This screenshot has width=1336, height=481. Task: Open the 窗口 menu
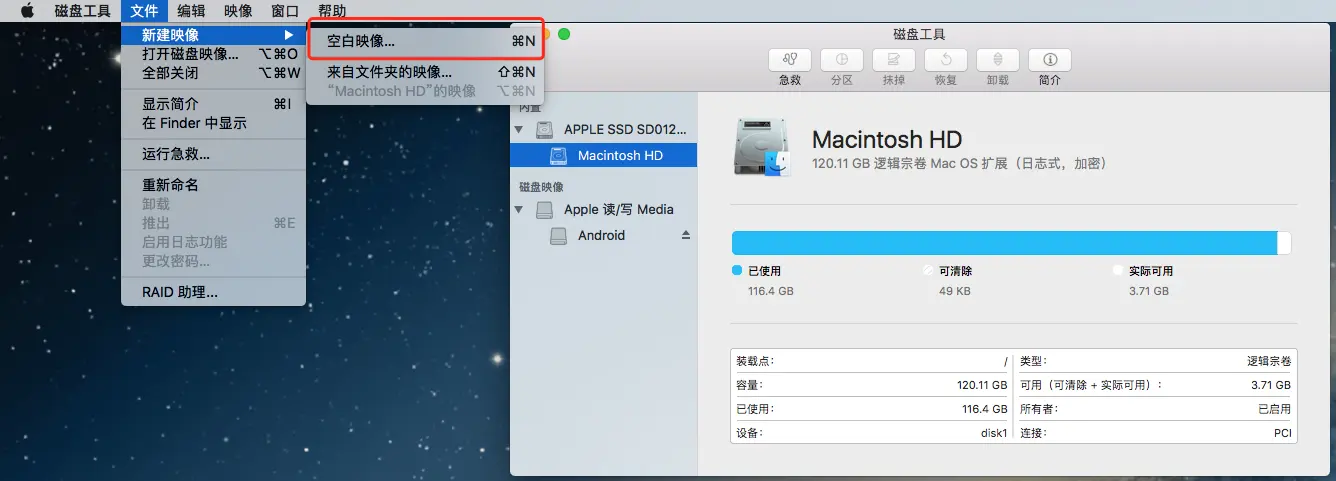pyautogui.click(x=285, y=11)
